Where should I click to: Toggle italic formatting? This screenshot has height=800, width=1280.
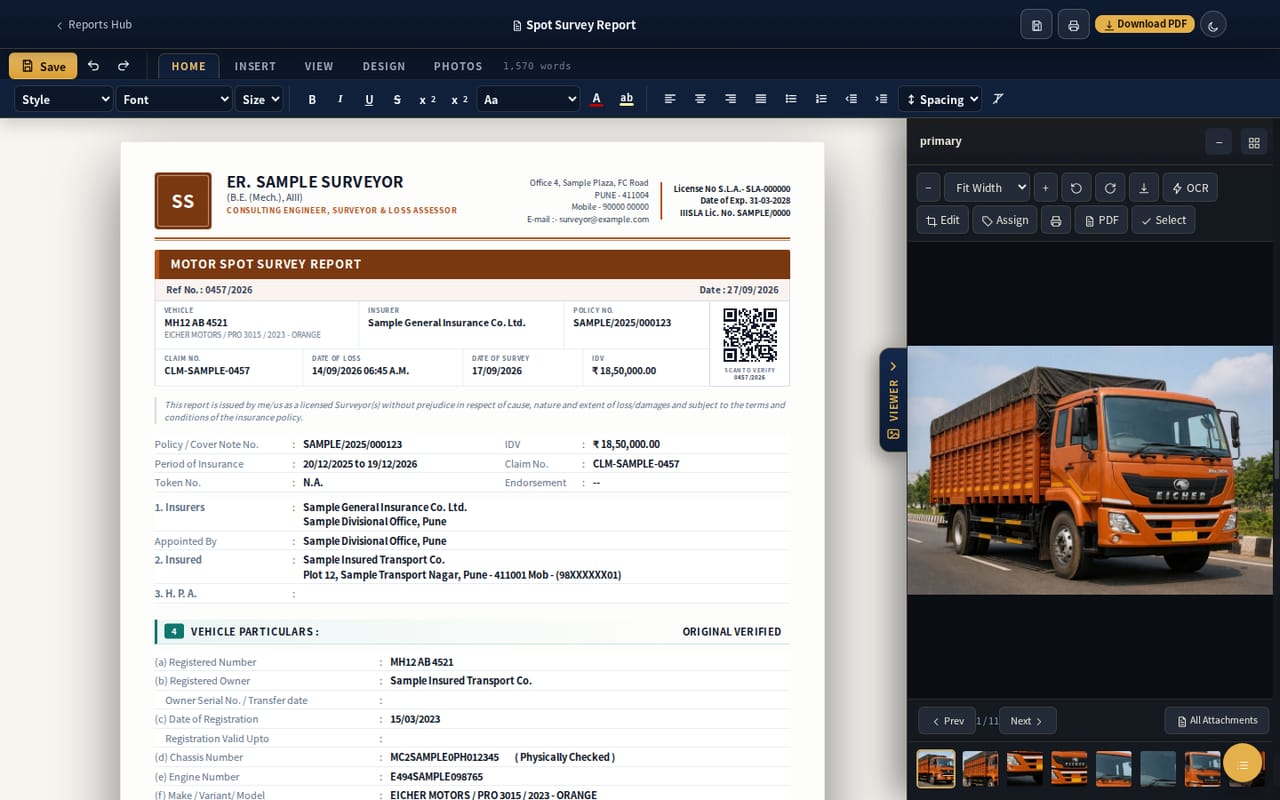(340, 99)
